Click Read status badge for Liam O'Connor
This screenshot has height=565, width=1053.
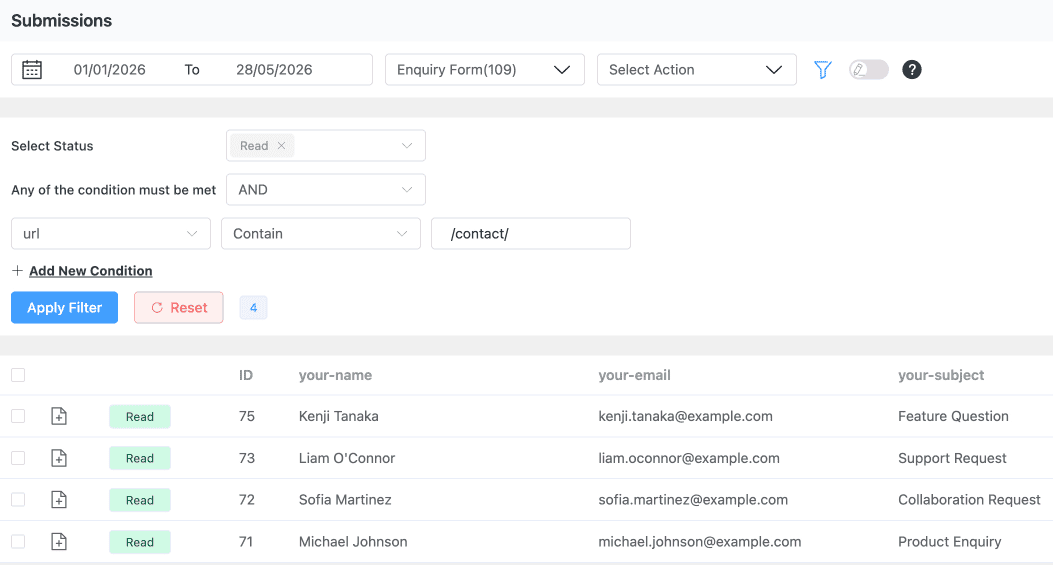tap(140, 458)
